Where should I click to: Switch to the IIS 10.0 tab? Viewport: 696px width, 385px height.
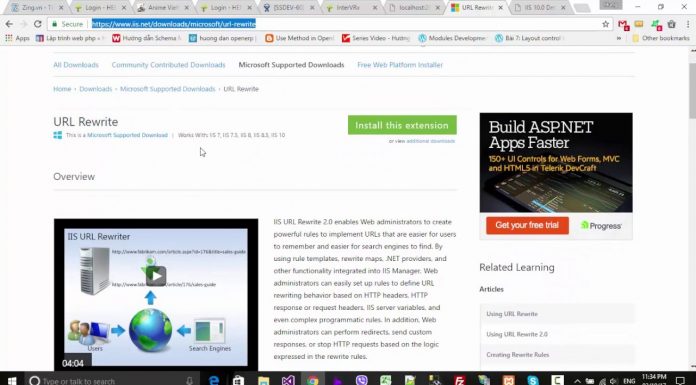click(x=539, y=8)
